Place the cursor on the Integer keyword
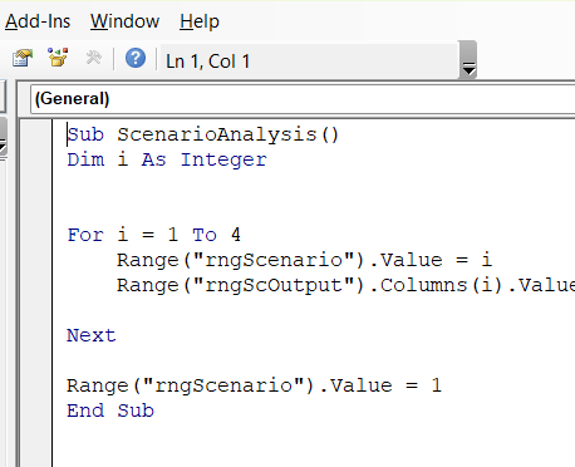 click(x=224, y=160)
